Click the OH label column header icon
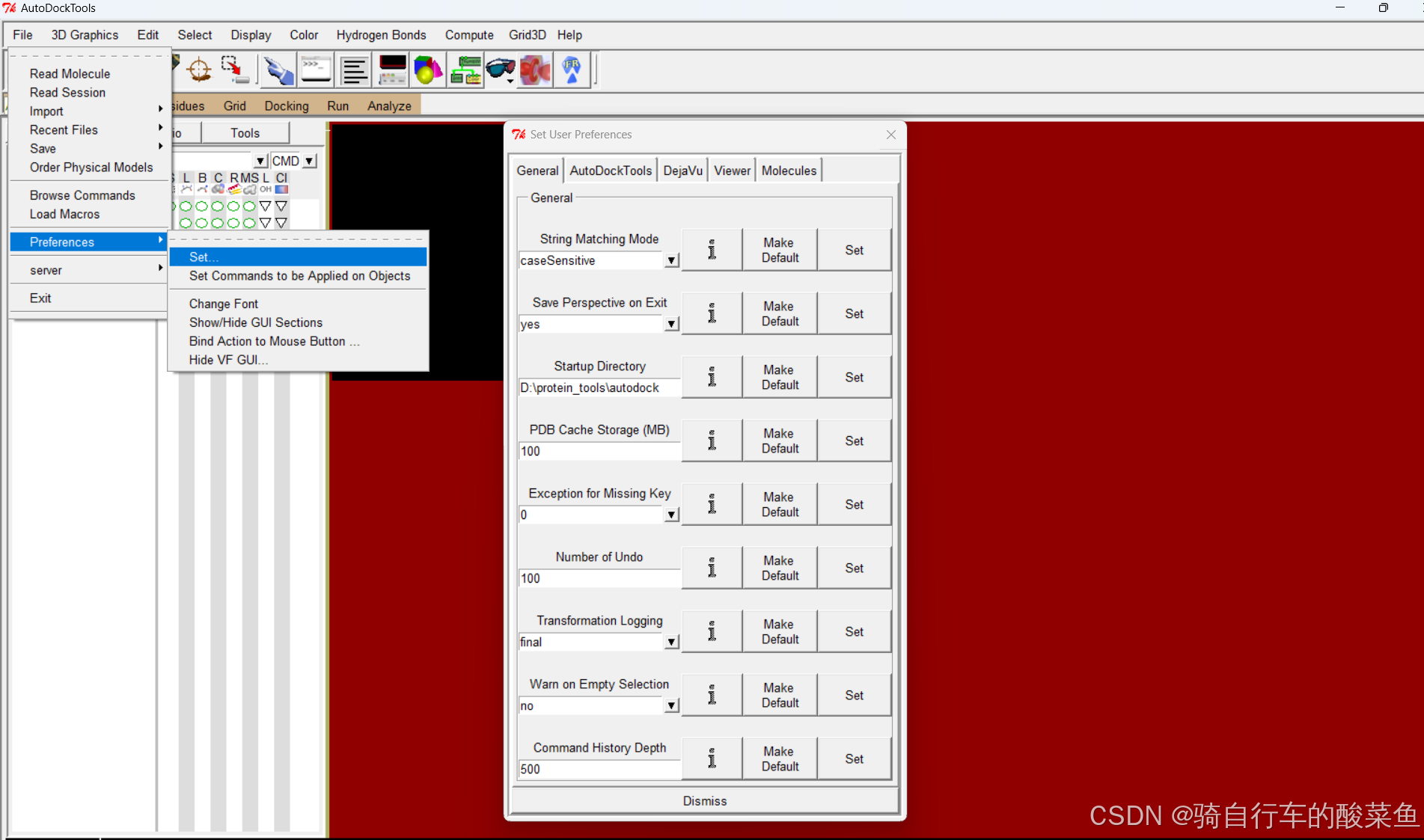The image size is (1424, 840). pos(266,190)
